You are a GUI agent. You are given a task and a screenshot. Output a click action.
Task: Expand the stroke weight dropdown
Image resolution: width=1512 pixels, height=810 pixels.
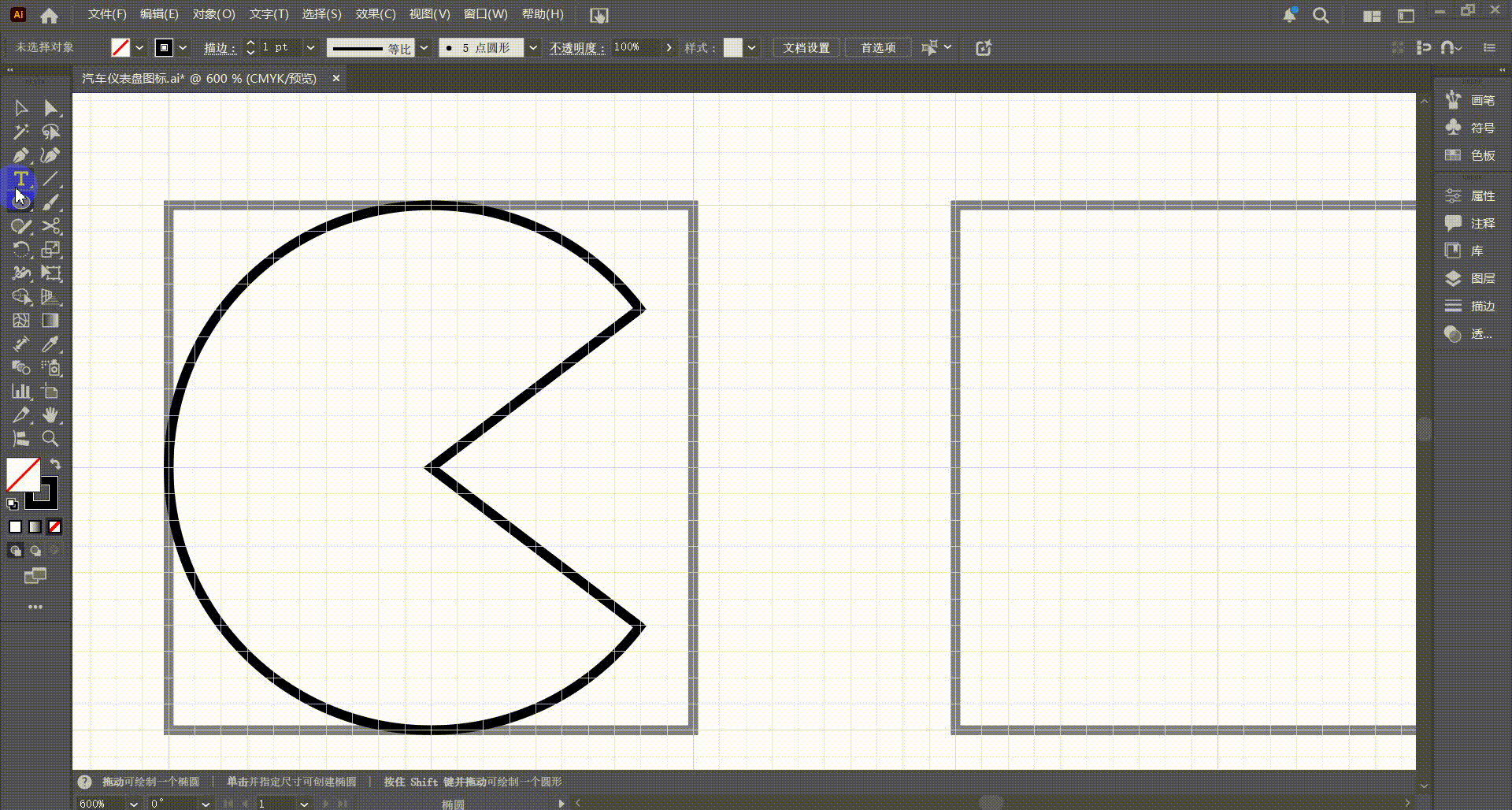click(311, 47)
